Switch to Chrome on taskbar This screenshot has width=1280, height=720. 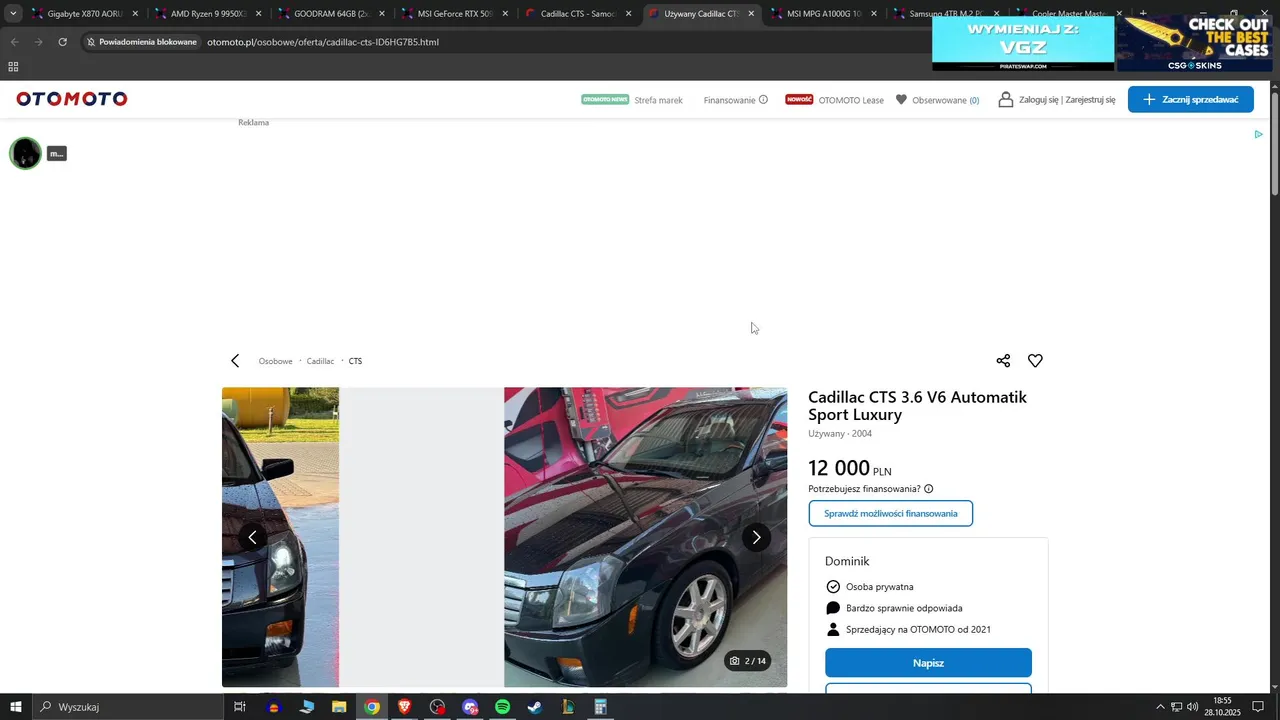[x=372, y=707]
